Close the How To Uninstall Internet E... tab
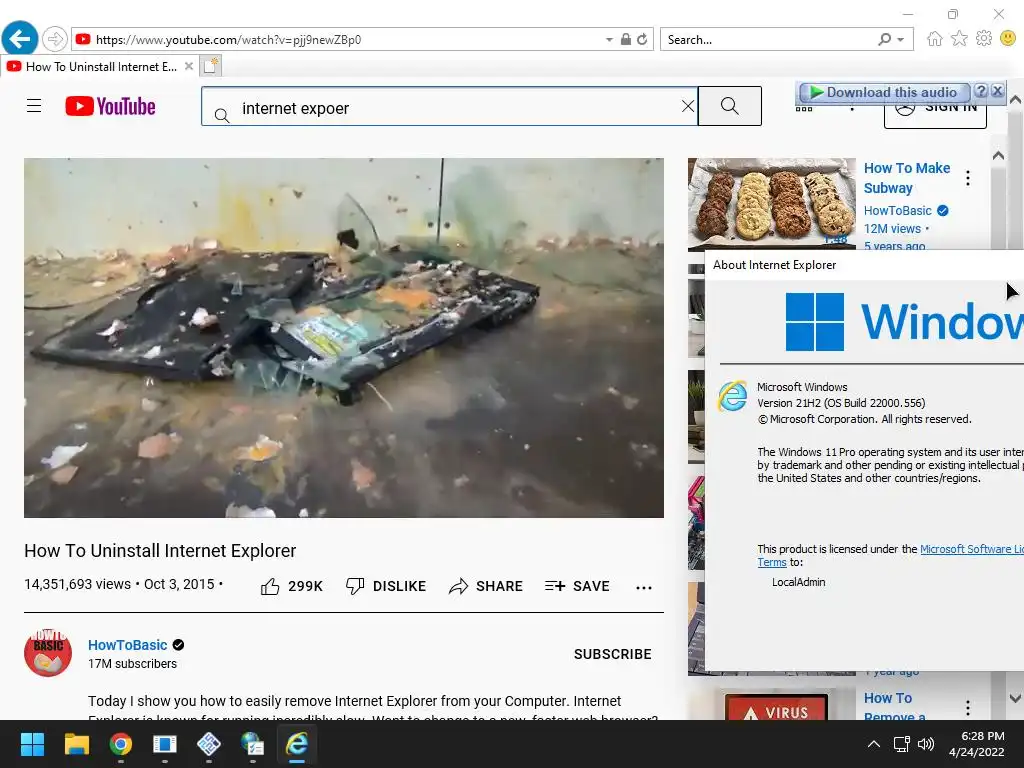 [x=189, y=66]
